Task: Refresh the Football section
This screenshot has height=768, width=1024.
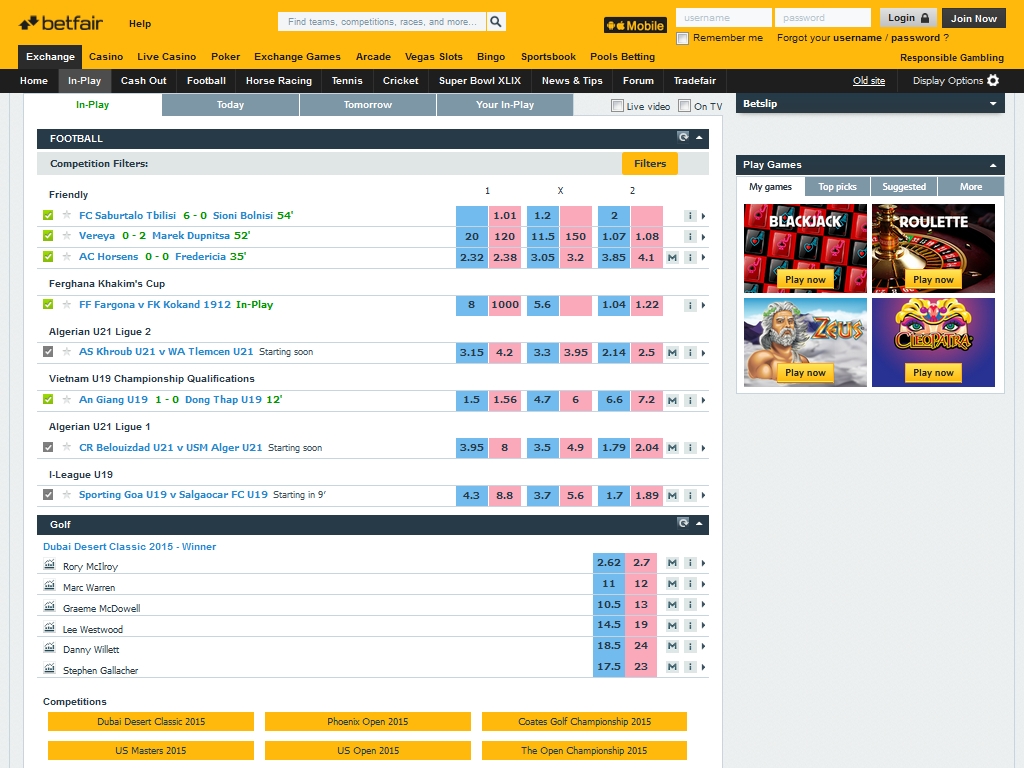Action: pos(683,138)
